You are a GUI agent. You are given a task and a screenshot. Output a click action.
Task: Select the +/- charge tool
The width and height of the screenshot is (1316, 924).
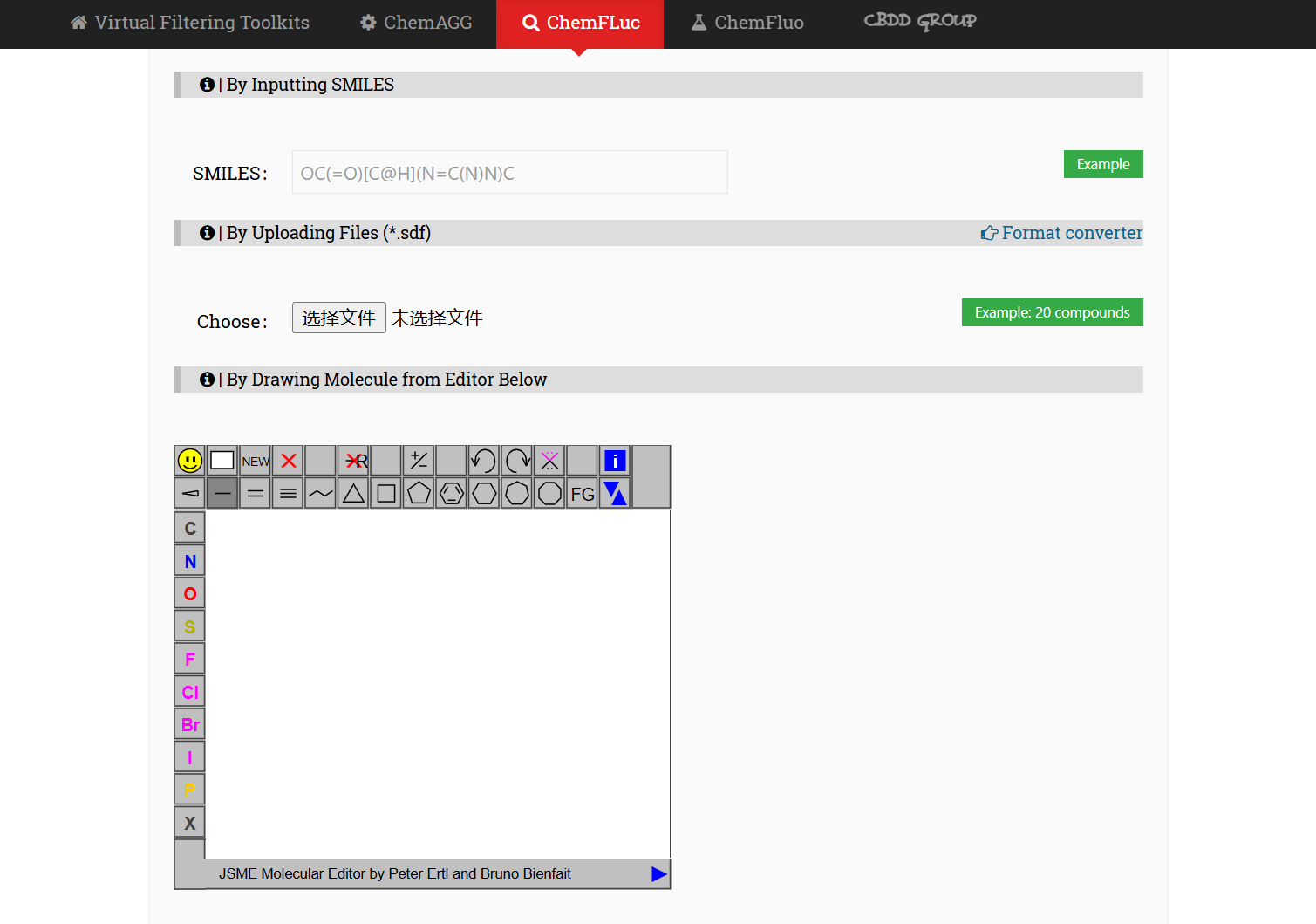(419, 461)
